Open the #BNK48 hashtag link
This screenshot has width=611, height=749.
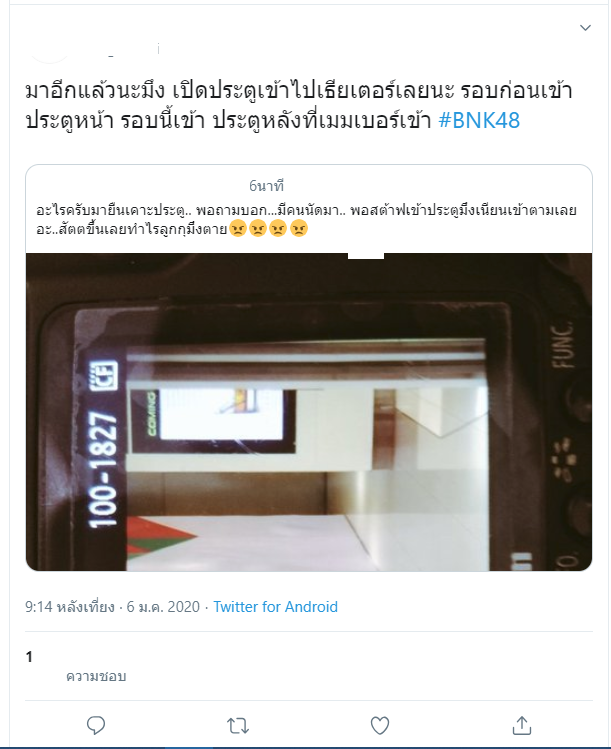coord(479,120)
